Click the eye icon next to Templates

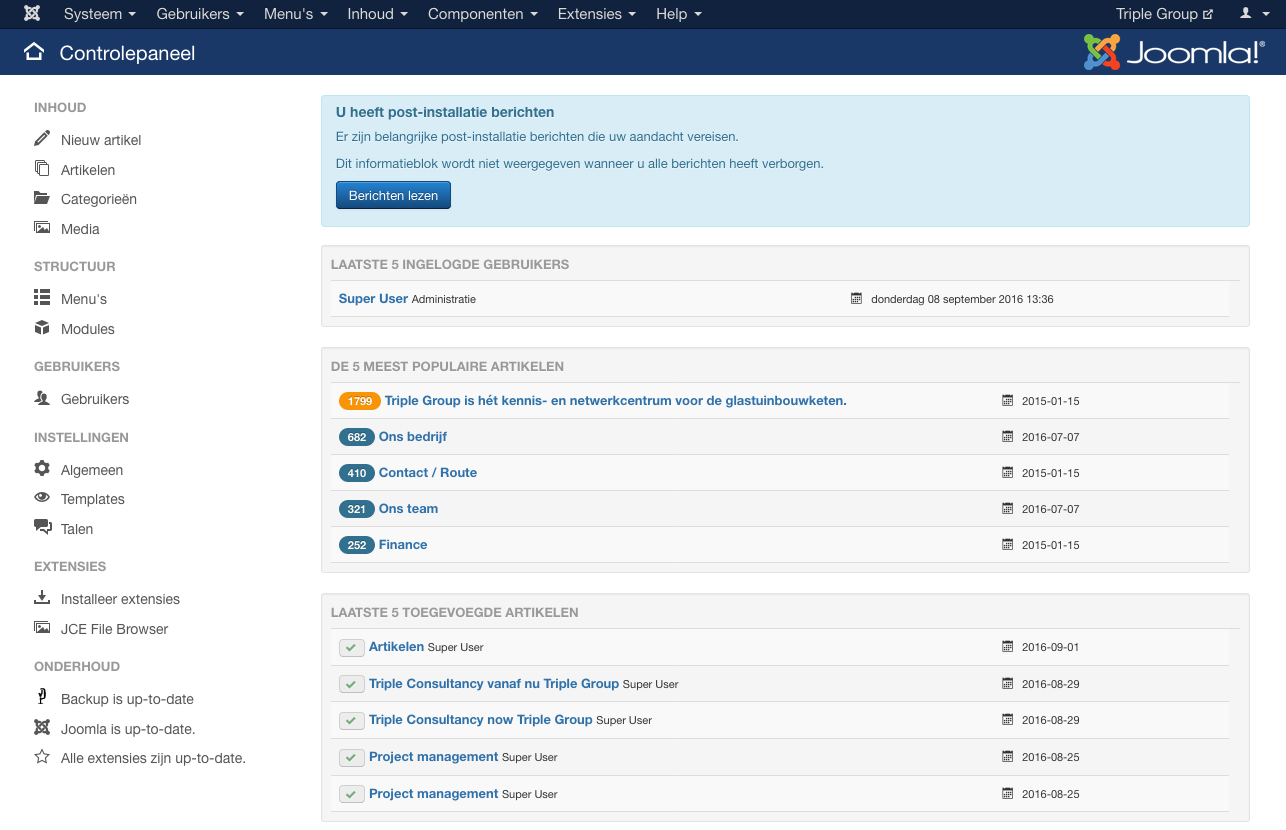coord(42,498)
